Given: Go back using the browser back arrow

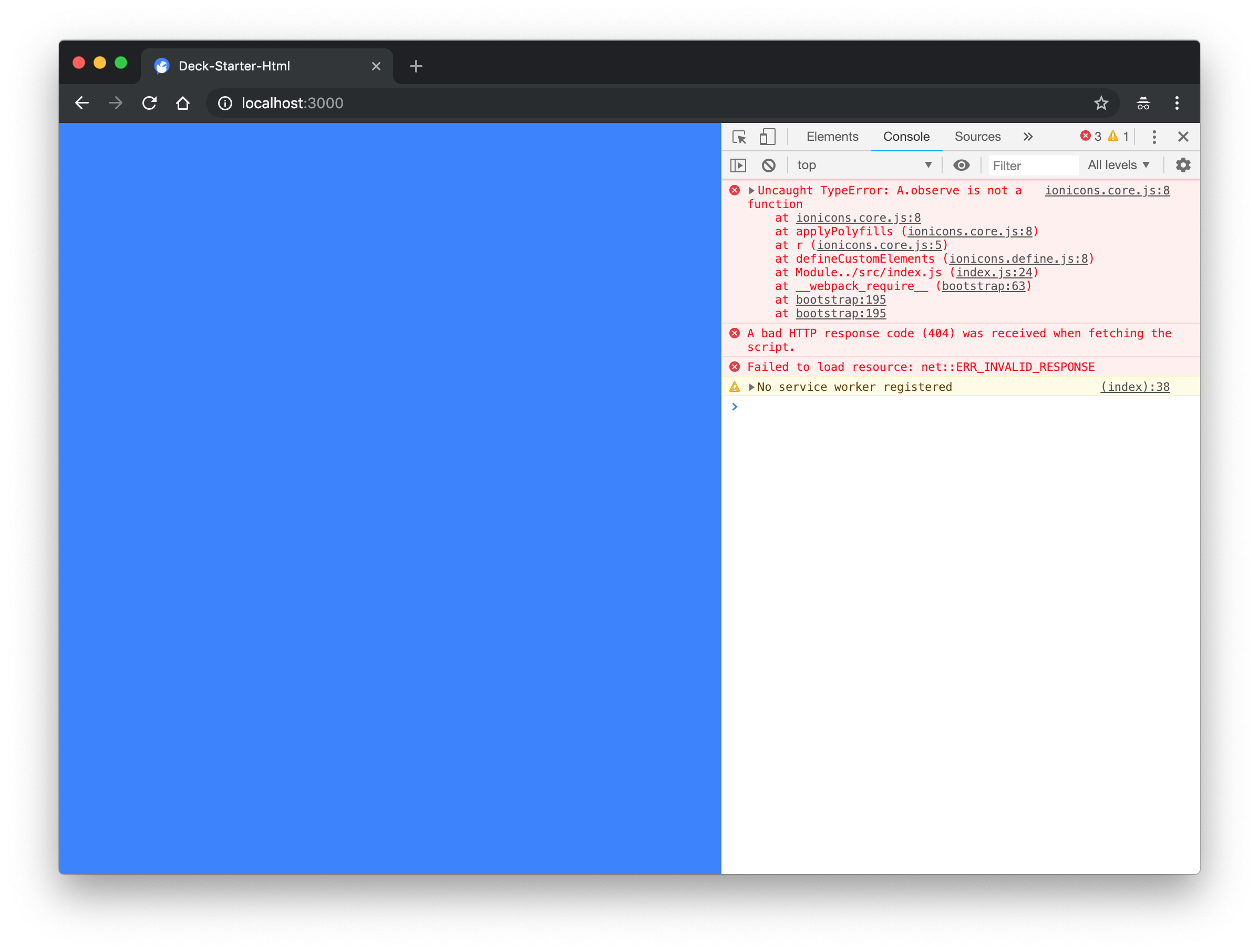Looking at the screenshot, I should click(x=82, y=103).
